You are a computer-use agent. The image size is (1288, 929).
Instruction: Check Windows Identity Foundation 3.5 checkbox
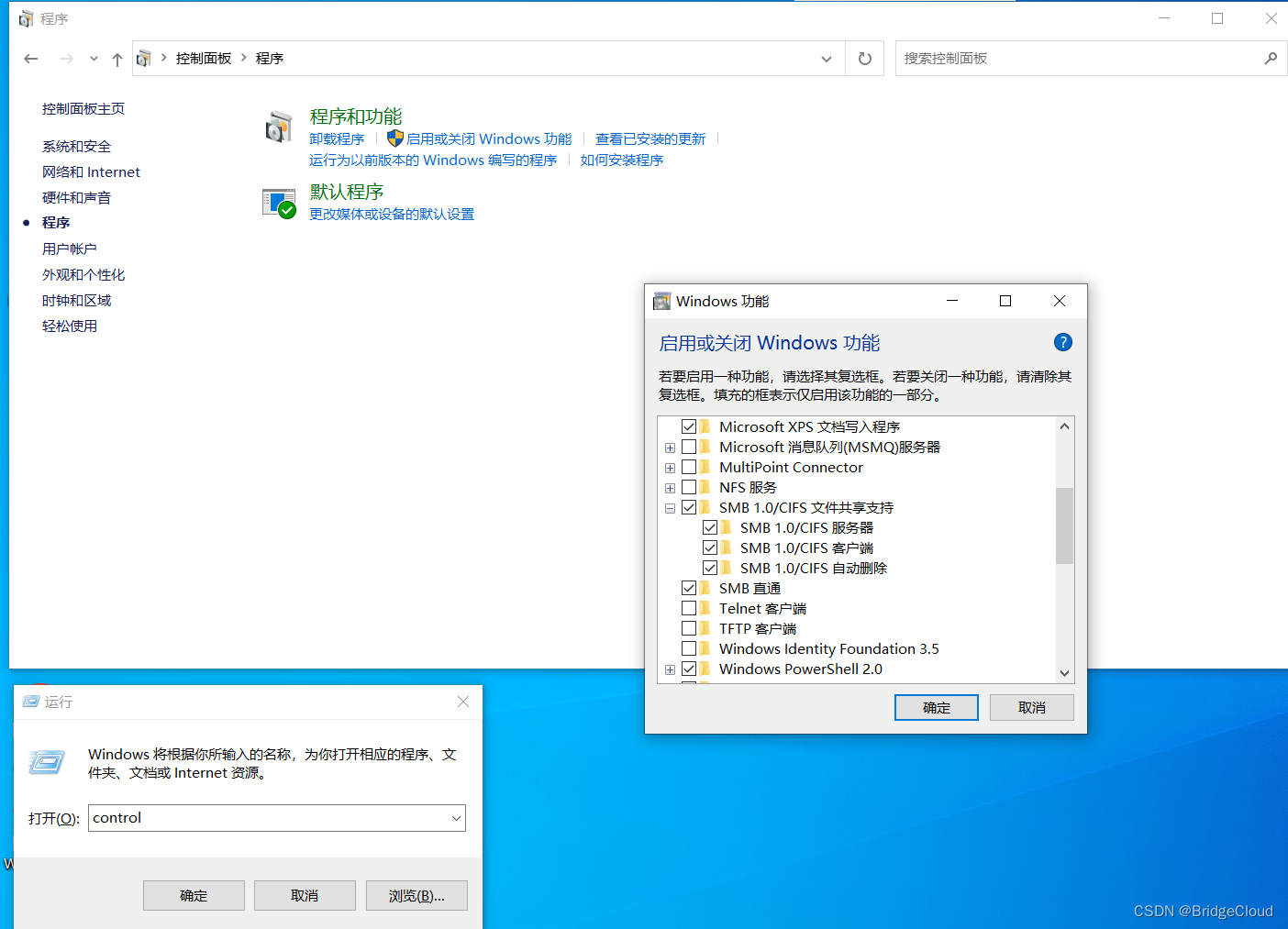689,648
